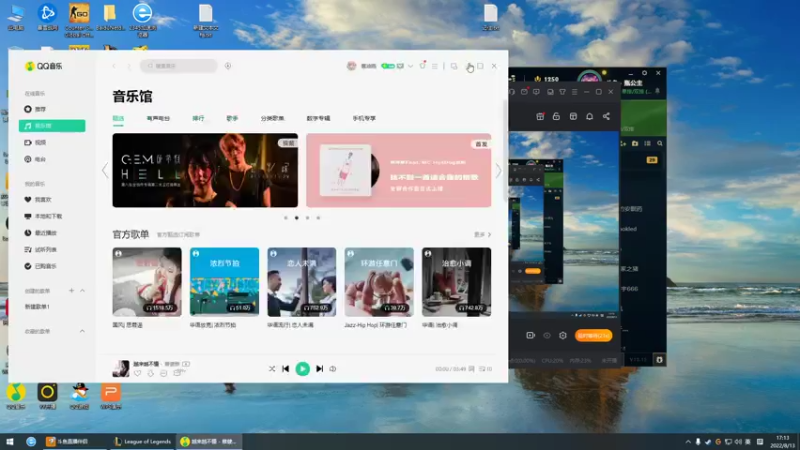Viewport: 800px width, 450px height.
Task: Click the QQ Music vertical scrollbar
Action: [506, 151]
